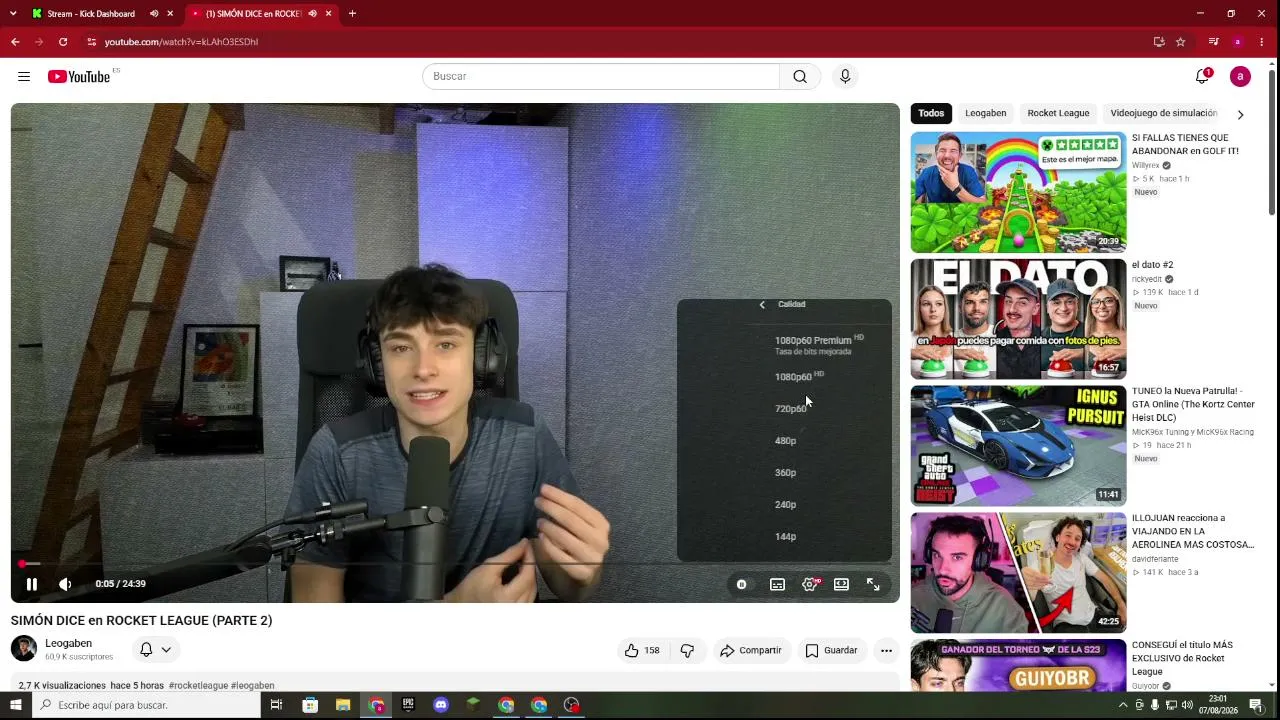Open the YouTube account avatar menu

point(1240,77)
